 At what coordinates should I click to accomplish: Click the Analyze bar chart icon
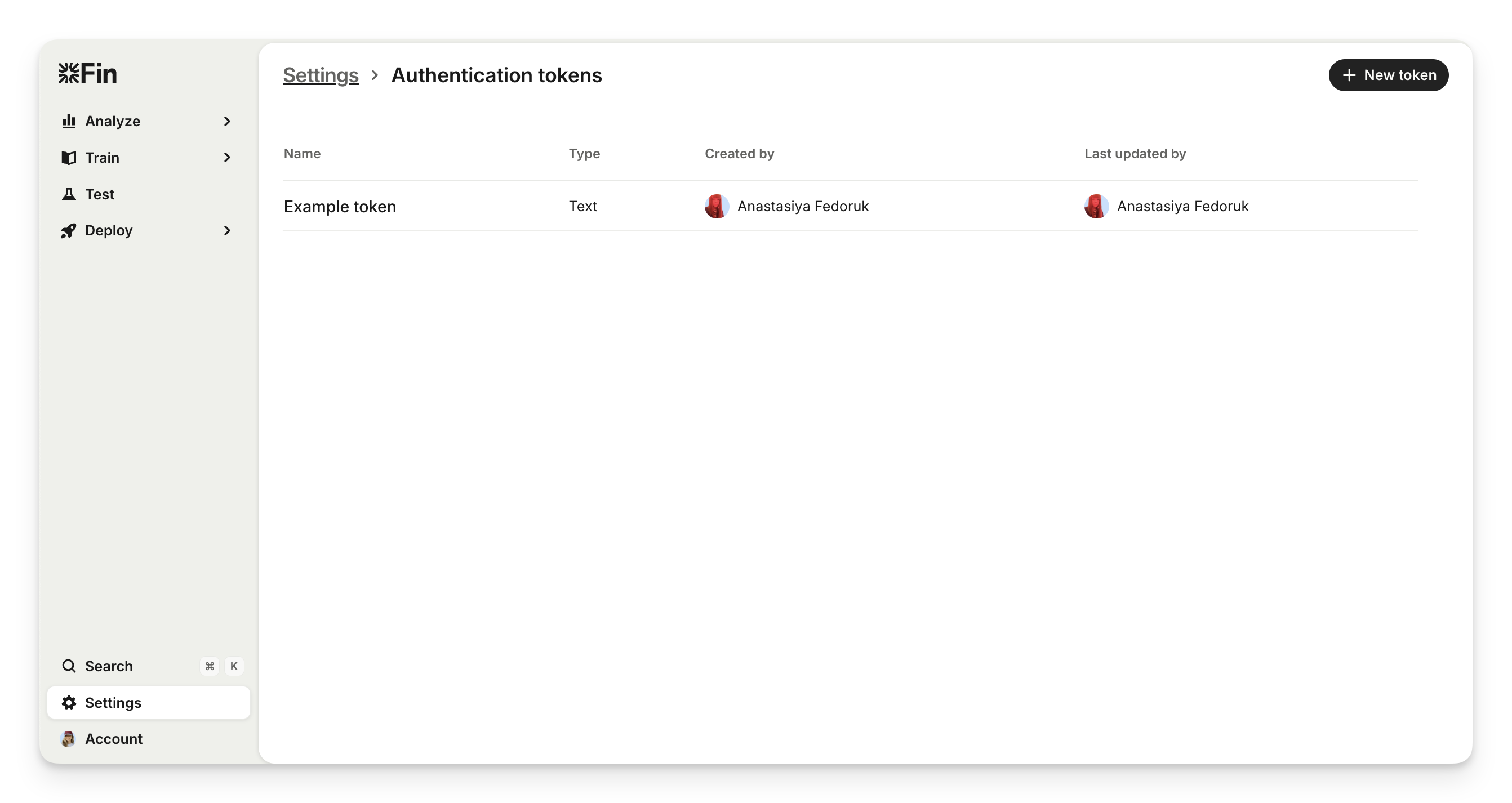coord(69,122)
